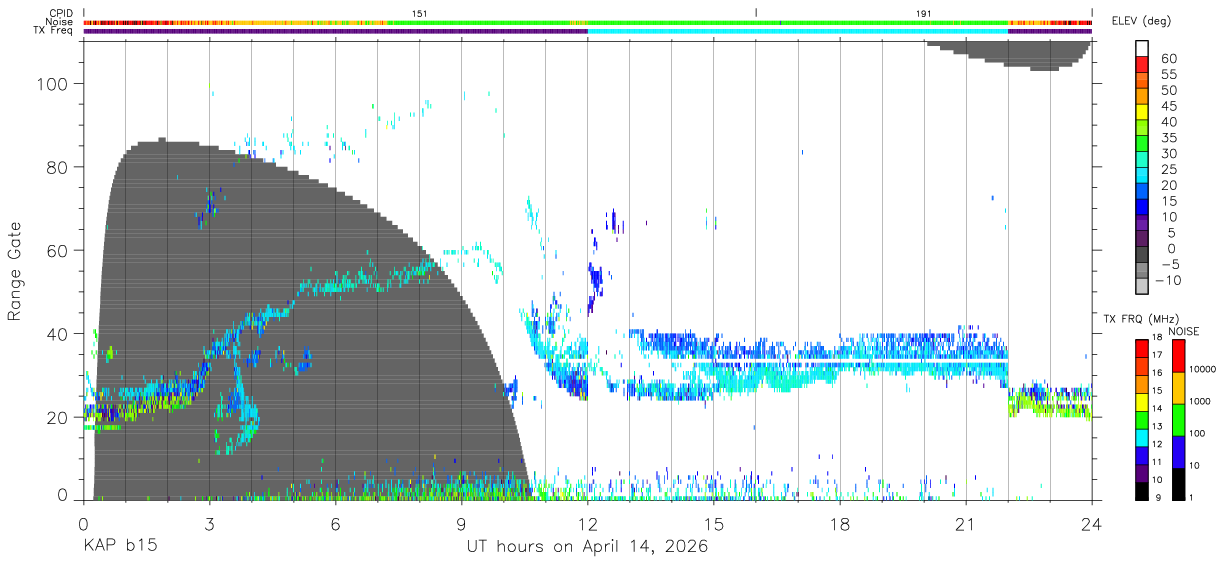
Task: Pick the blue elevation swatch between 15 and 20
Action: (x=1143, y=193)
